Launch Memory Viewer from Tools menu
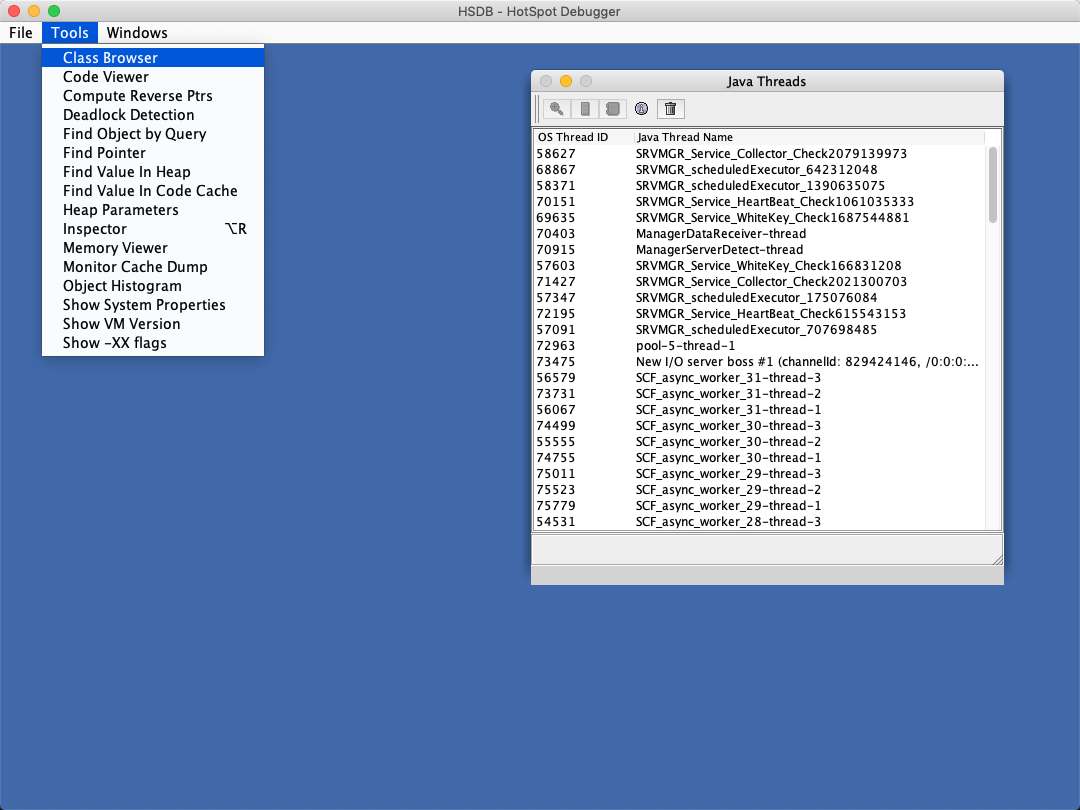The image size is (1080, 810). click(153, 248)
